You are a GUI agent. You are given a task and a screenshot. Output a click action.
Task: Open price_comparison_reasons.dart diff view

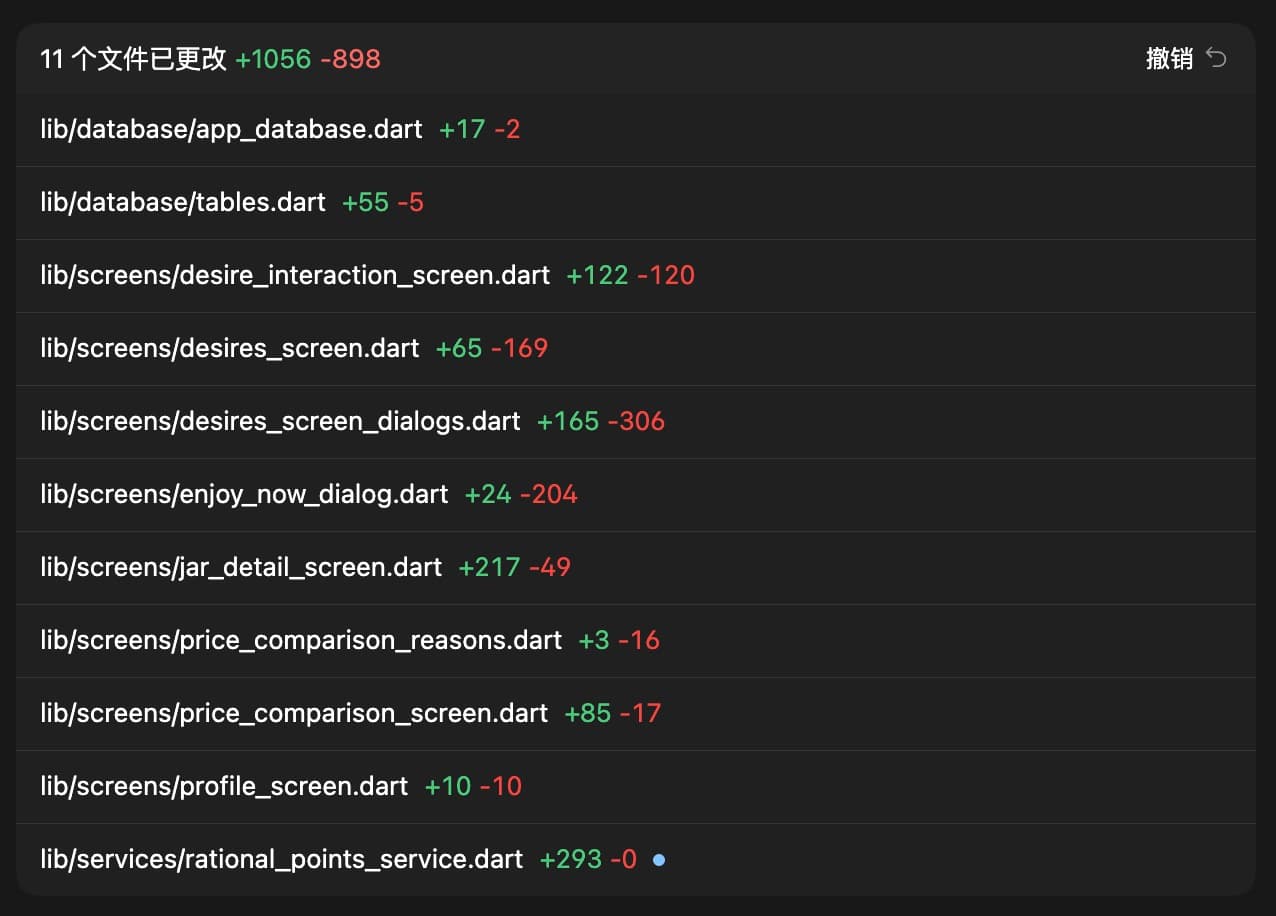coord(300,640)
